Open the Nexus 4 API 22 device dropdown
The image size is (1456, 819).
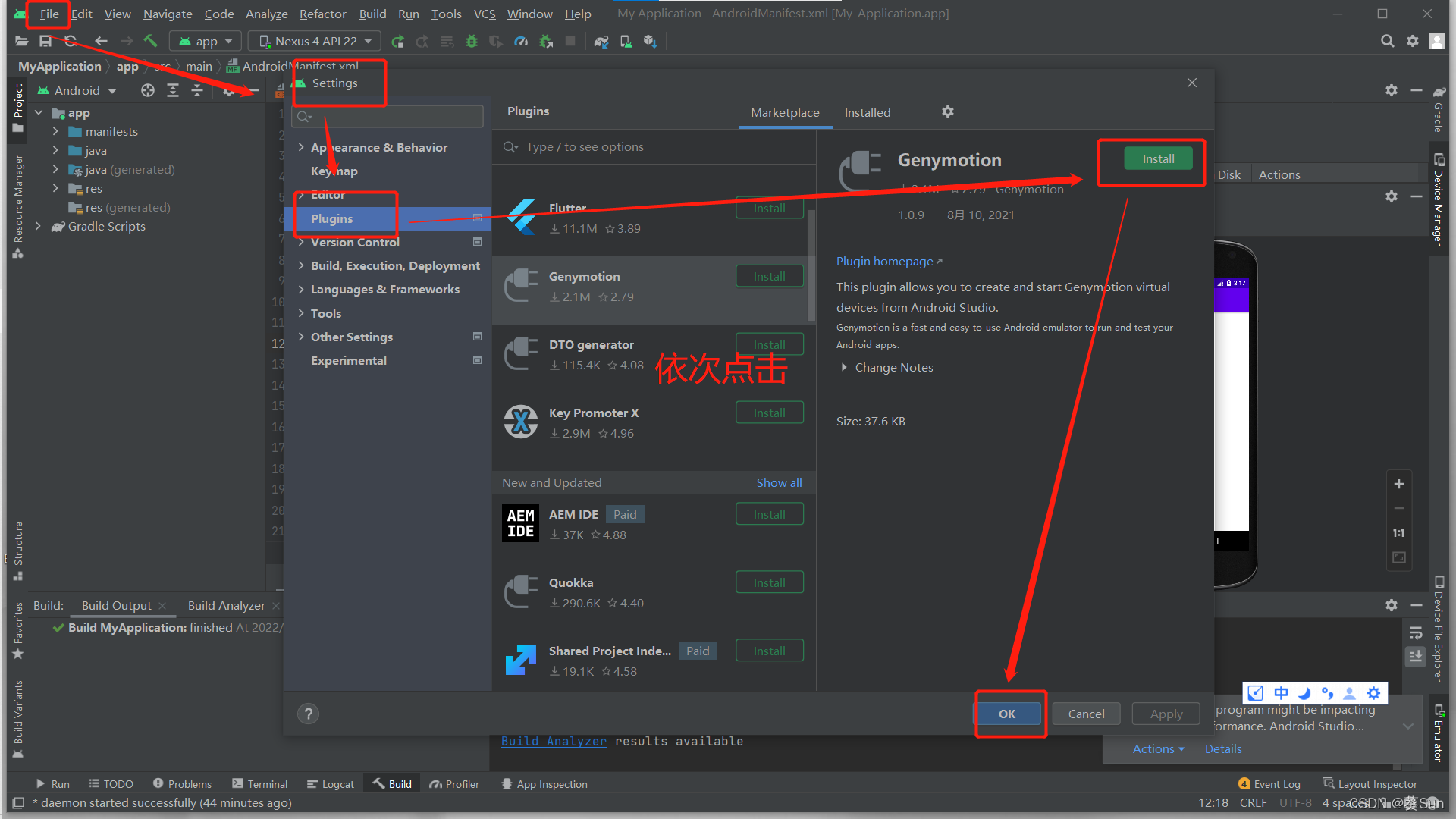coord(315,41)
